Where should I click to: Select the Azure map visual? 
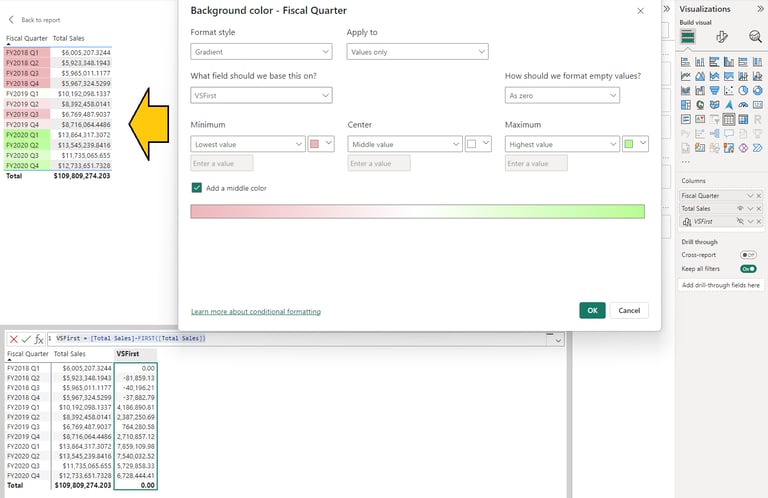pos(729,105)
